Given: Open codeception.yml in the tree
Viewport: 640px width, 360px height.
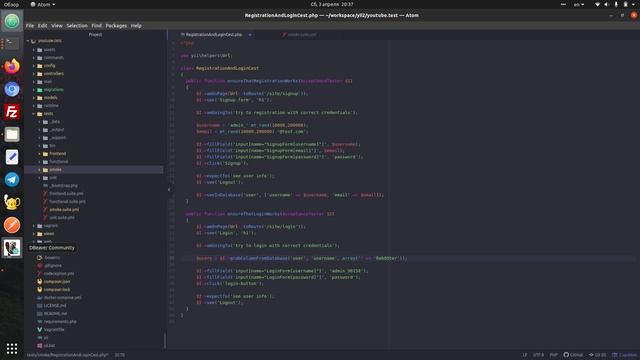Looking at the screenshot, I should click(x=59, y=273).
